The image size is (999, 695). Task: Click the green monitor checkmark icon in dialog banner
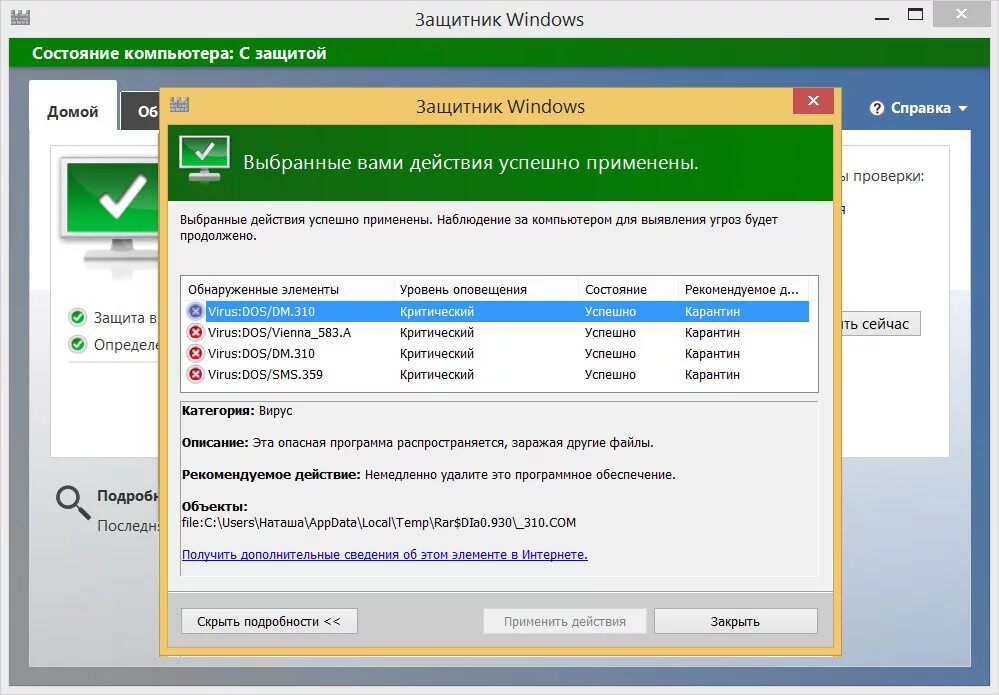[x=205, y=159]
